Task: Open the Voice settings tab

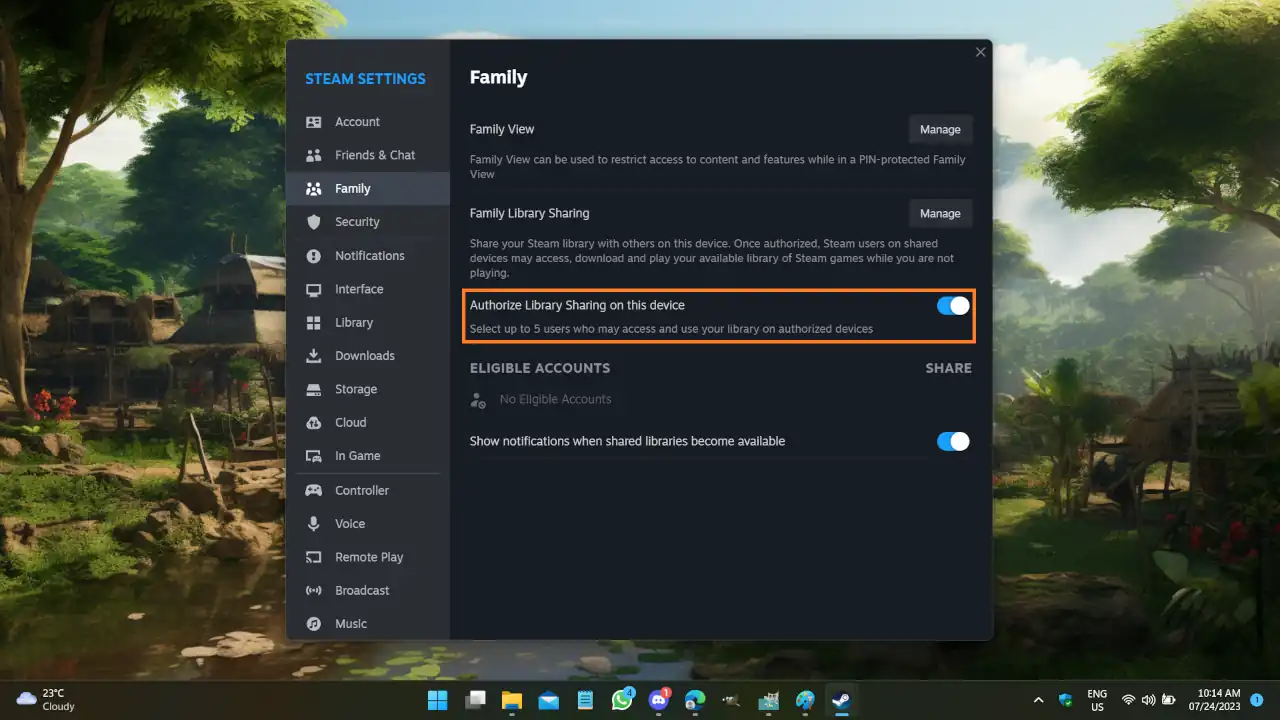Action: [x=368, y=524]
